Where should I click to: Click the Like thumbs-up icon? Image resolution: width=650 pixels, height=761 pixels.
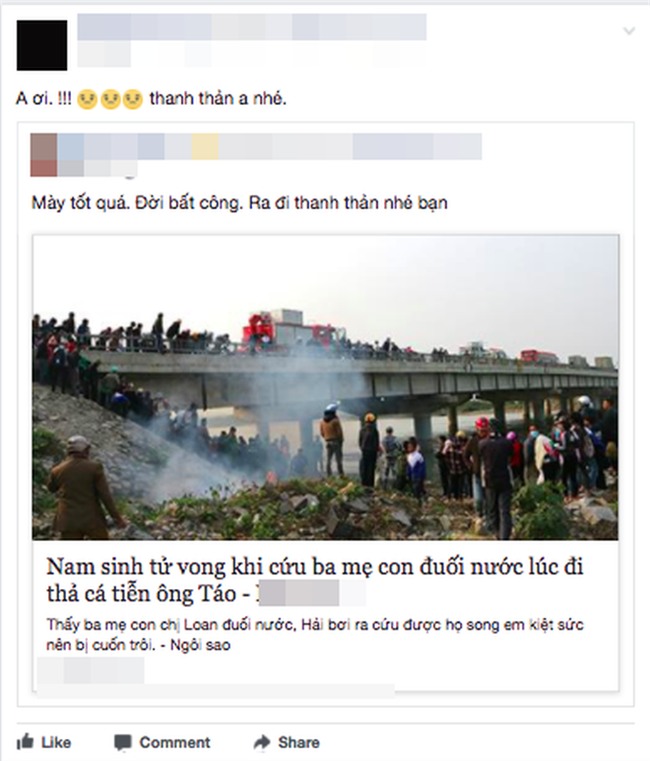(25, 742)
